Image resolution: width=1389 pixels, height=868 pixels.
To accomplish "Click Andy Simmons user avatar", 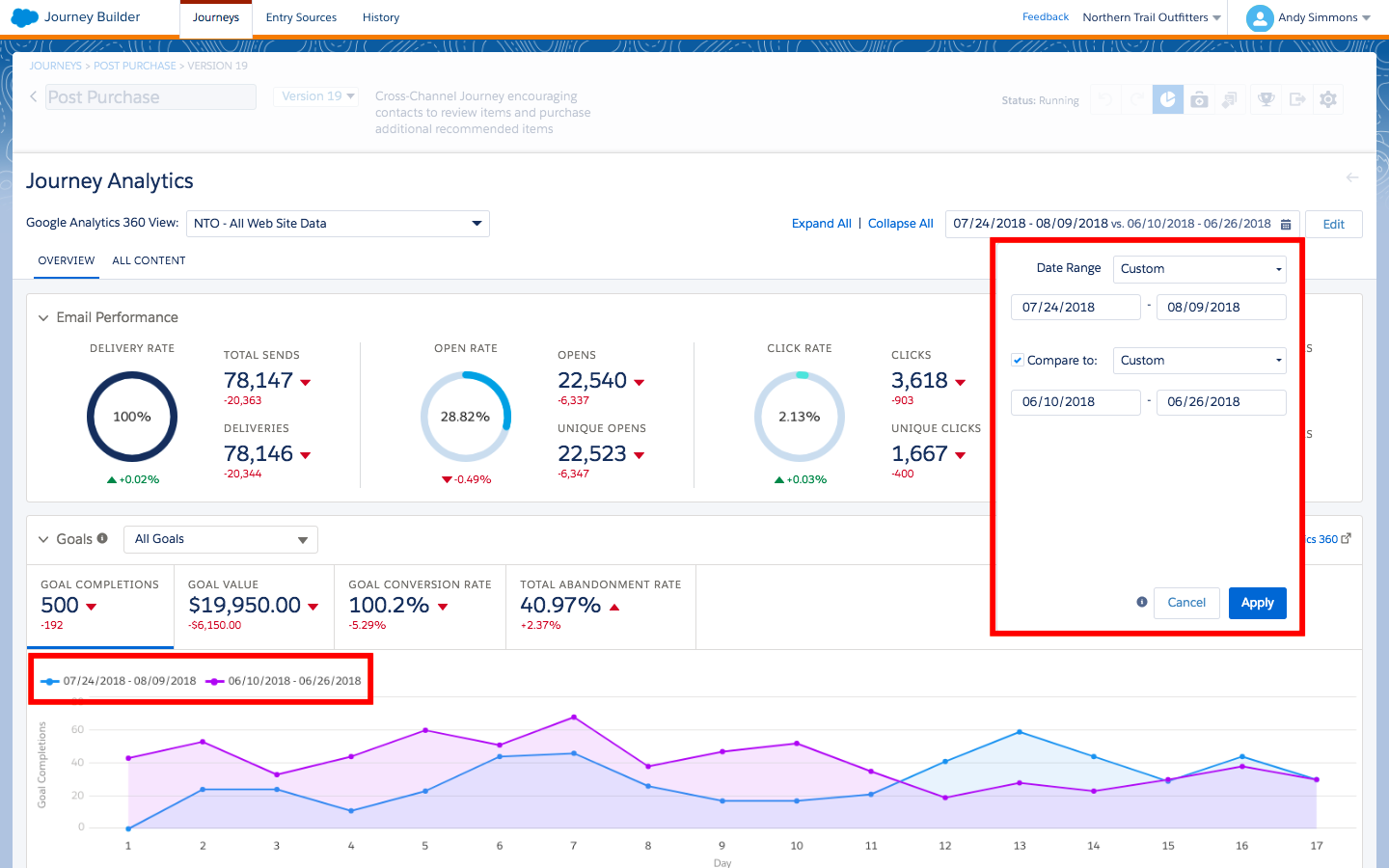I will (1260, 17).
